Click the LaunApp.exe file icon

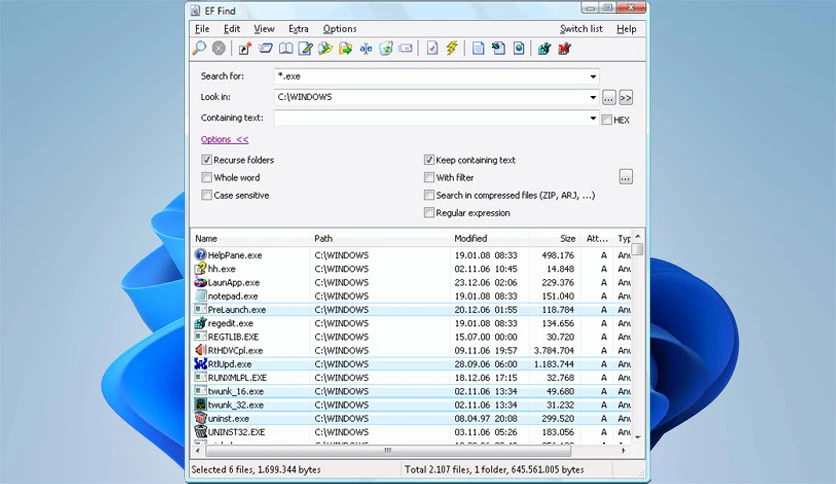pos(200,282)
